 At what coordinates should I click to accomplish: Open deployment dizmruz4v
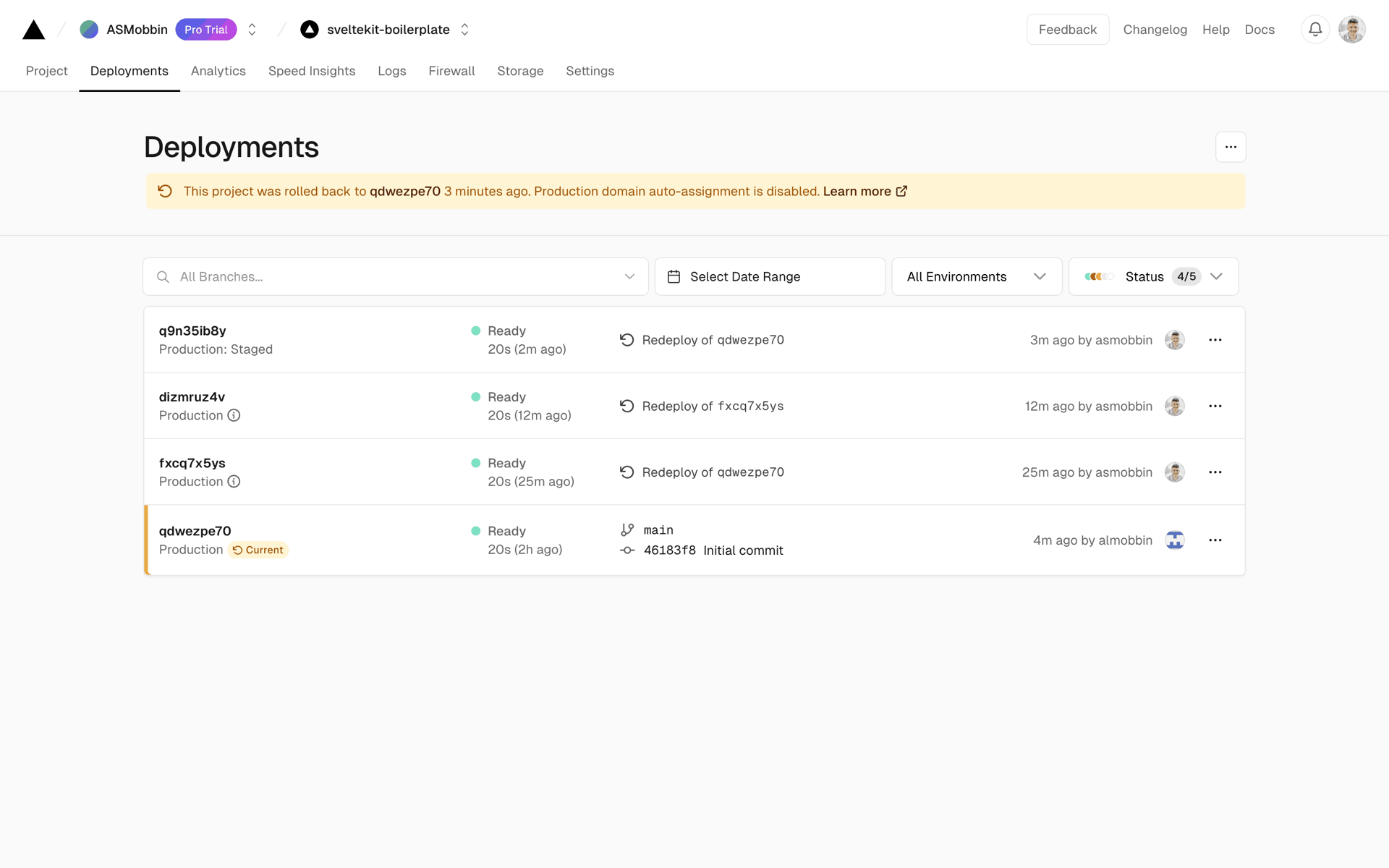(192, 397)
